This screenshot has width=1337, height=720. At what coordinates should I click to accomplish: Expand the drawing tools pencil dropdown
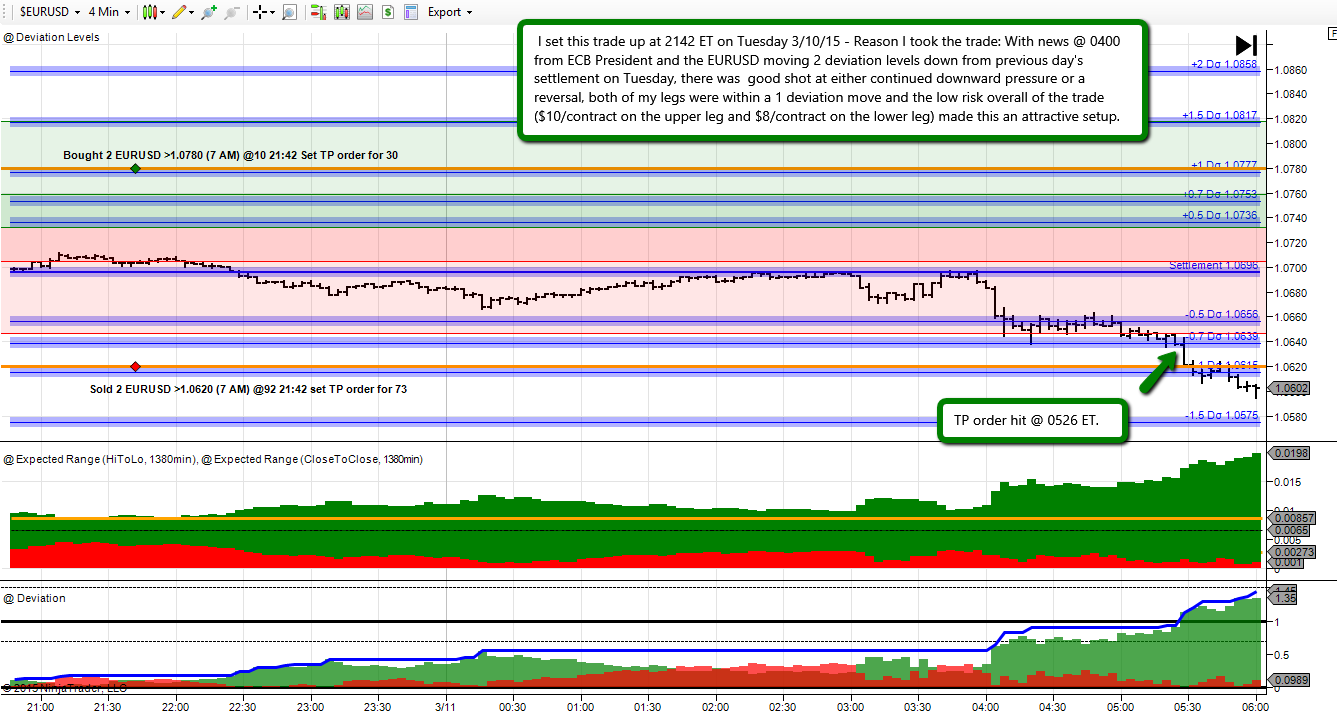coord(182,12)
